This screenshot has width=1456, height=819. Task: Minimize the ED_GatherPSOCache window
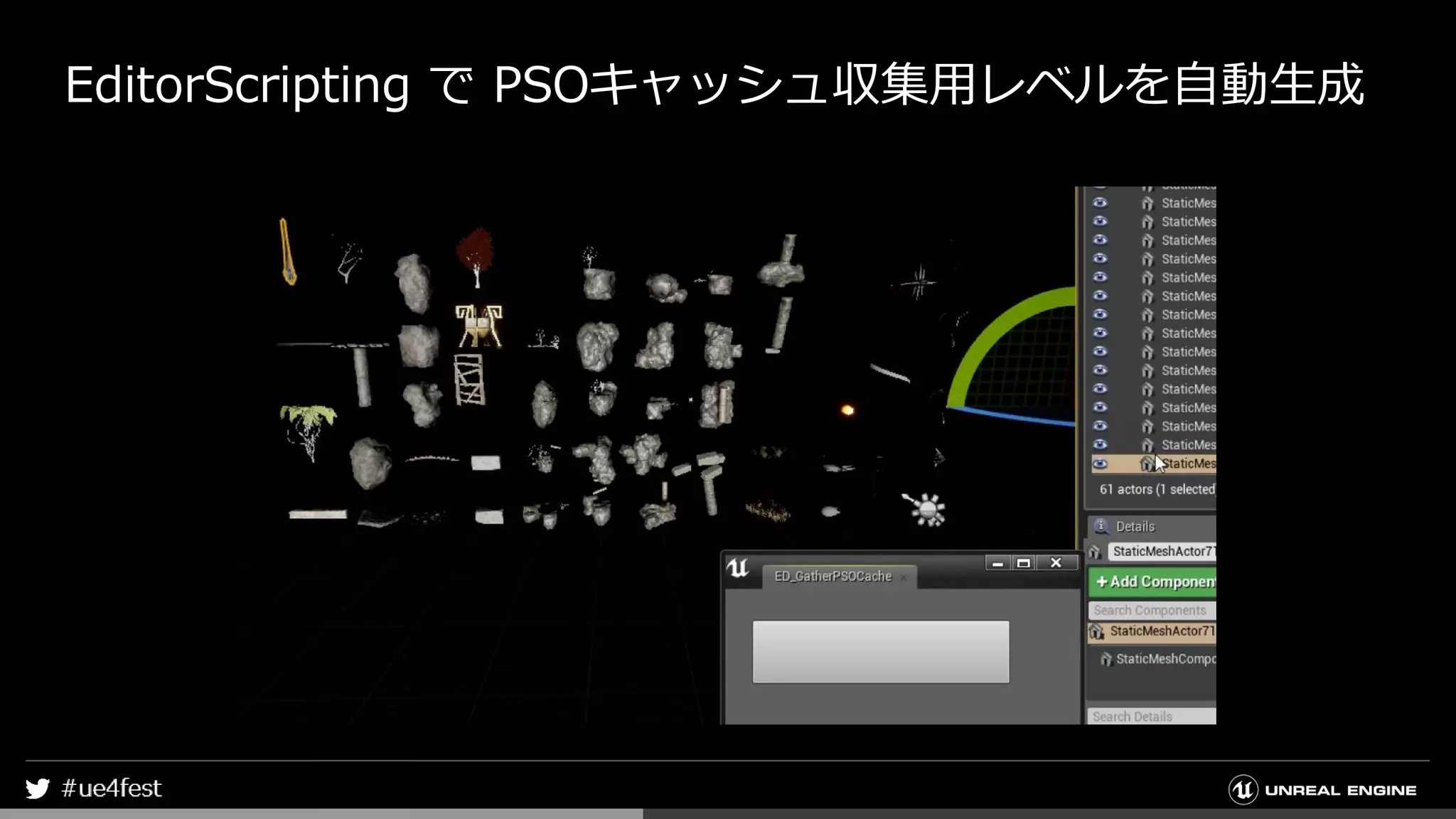pos(997,563)
